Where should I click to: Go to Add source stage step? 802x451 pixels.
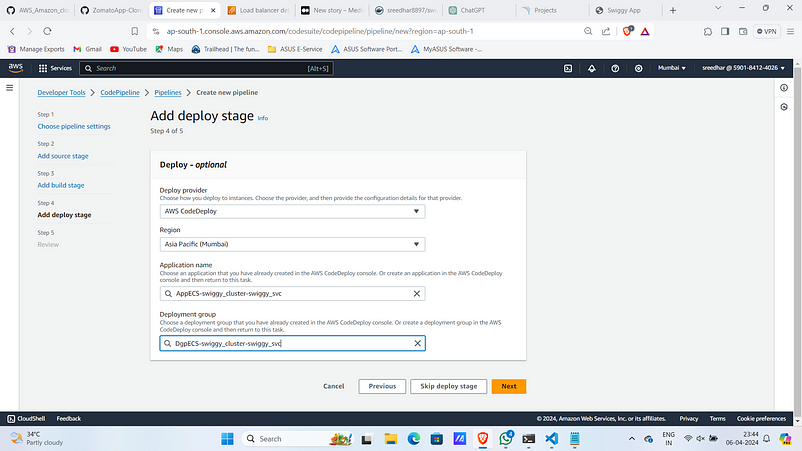coord(63,156)
